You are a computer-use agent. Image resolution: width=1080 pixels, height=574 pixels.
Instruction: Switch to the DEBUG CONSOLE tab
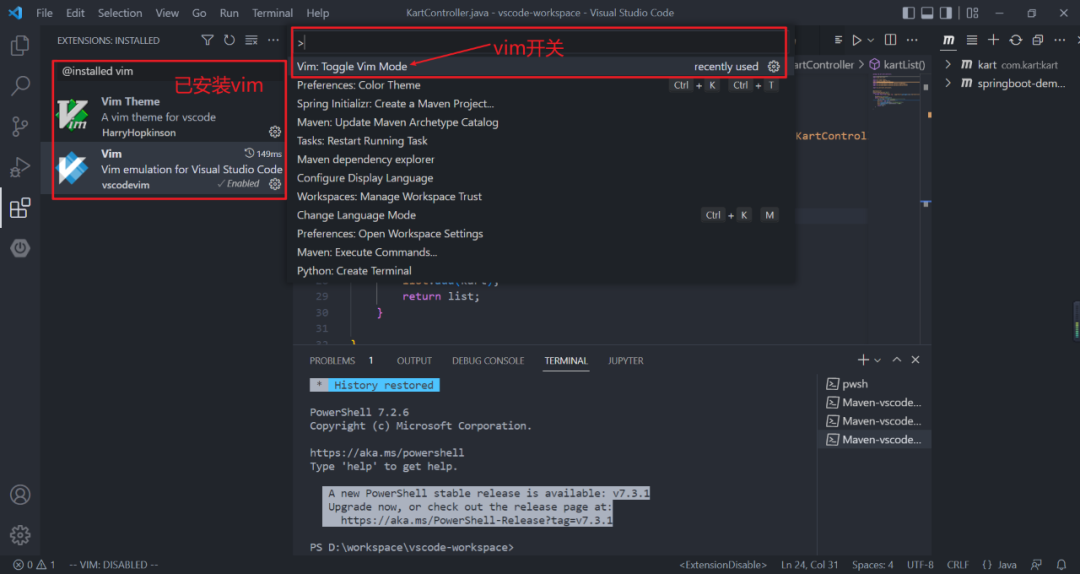(x=488, y=360)
